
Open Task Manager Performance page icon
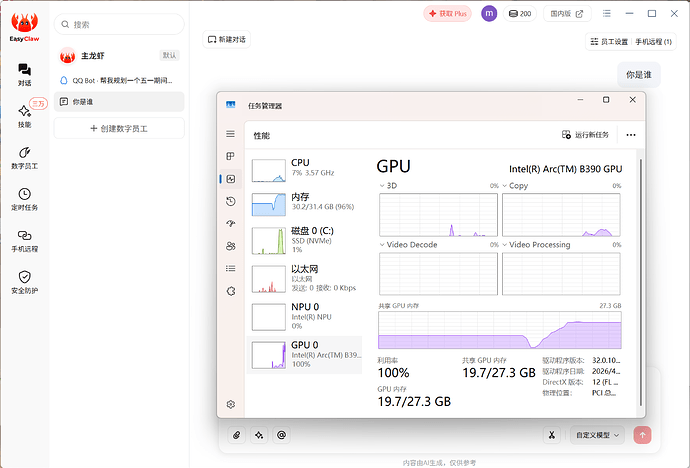click(231, 179)
